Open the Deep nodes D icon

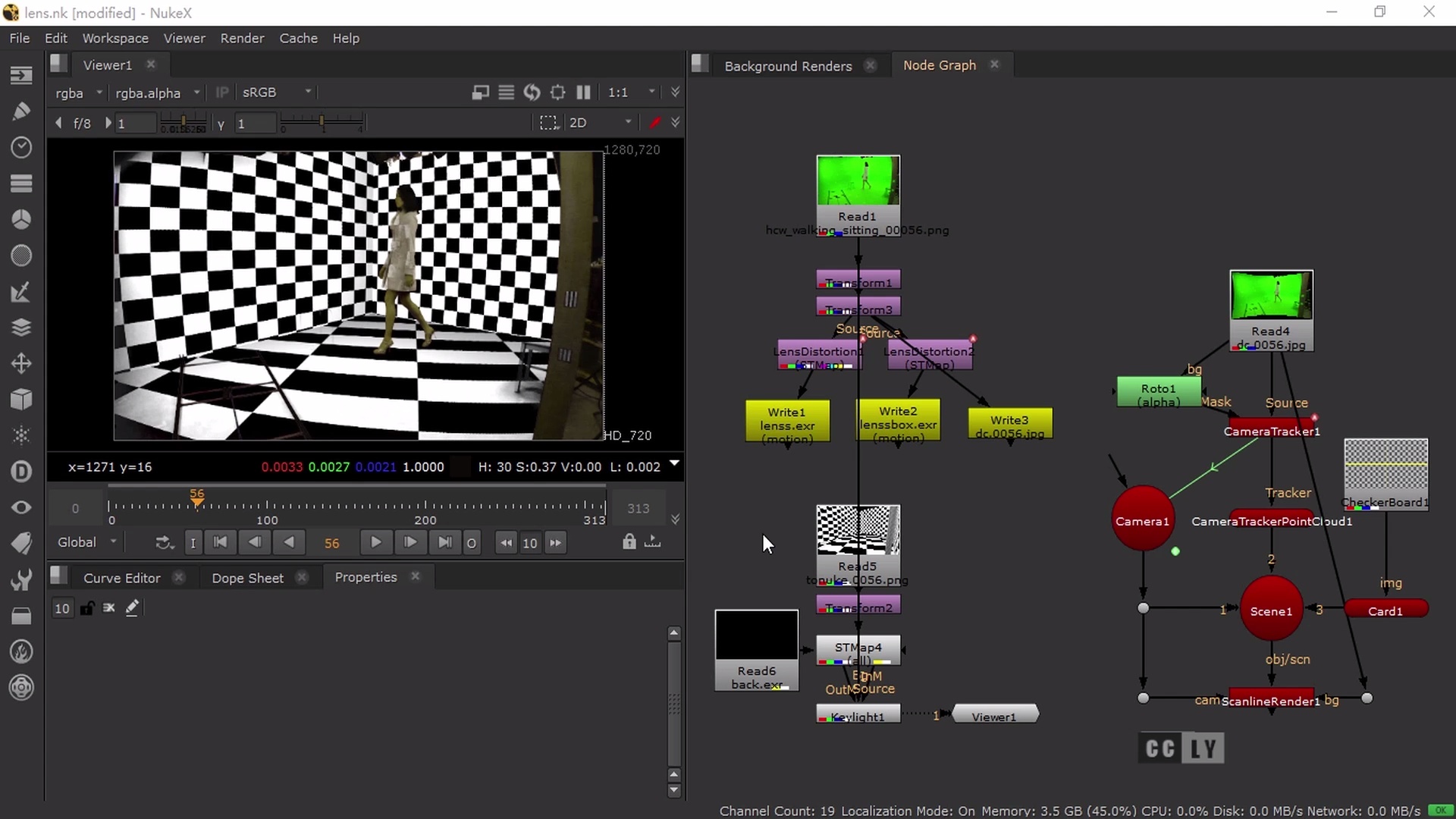pos(21,471)
